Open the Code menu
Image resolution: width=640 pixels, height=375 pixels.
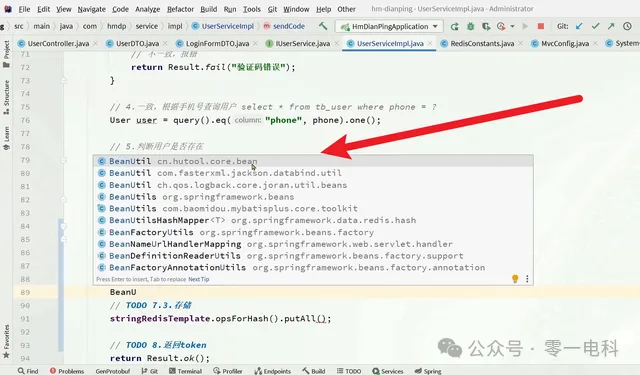120,9
